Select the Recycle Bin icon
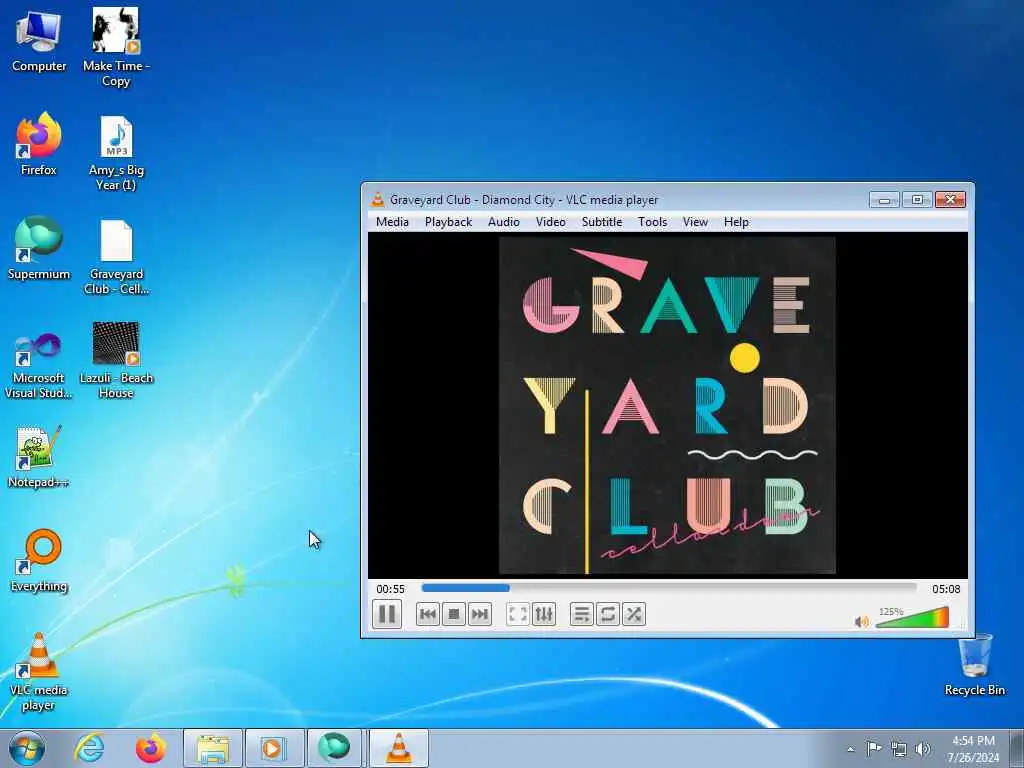This screenshot has height=768, width=1024. click(x=974, y=665)
